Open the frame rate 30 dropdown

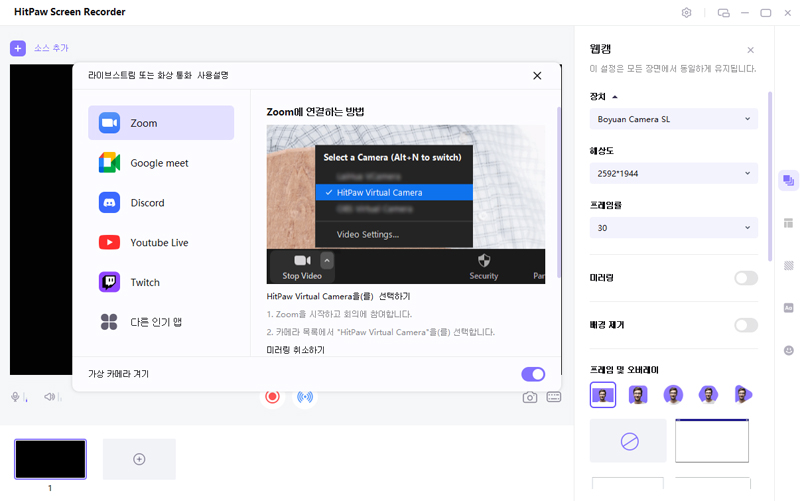[x=673, y=228]
